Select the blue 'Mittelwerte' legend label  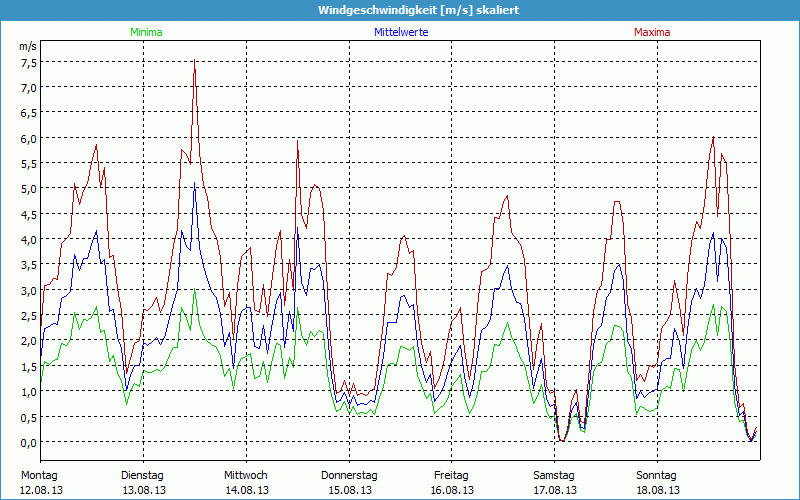click(x=401, y=32)
